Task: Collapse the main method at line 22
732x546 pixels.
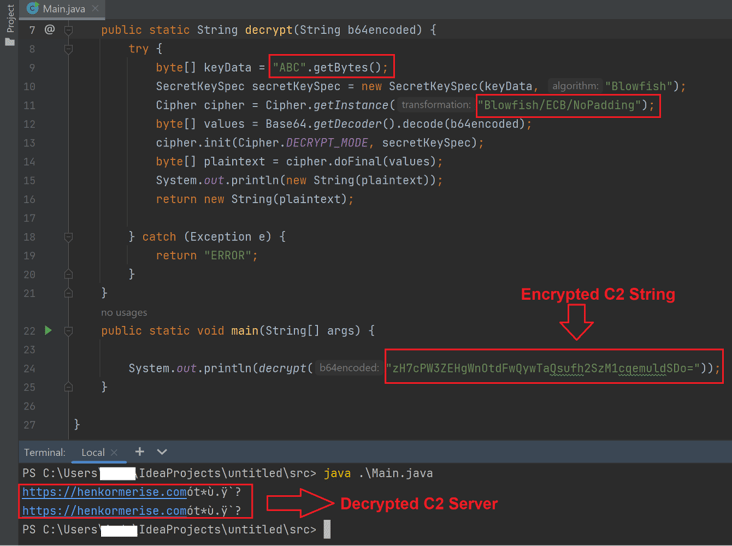Action: (68, 331)
